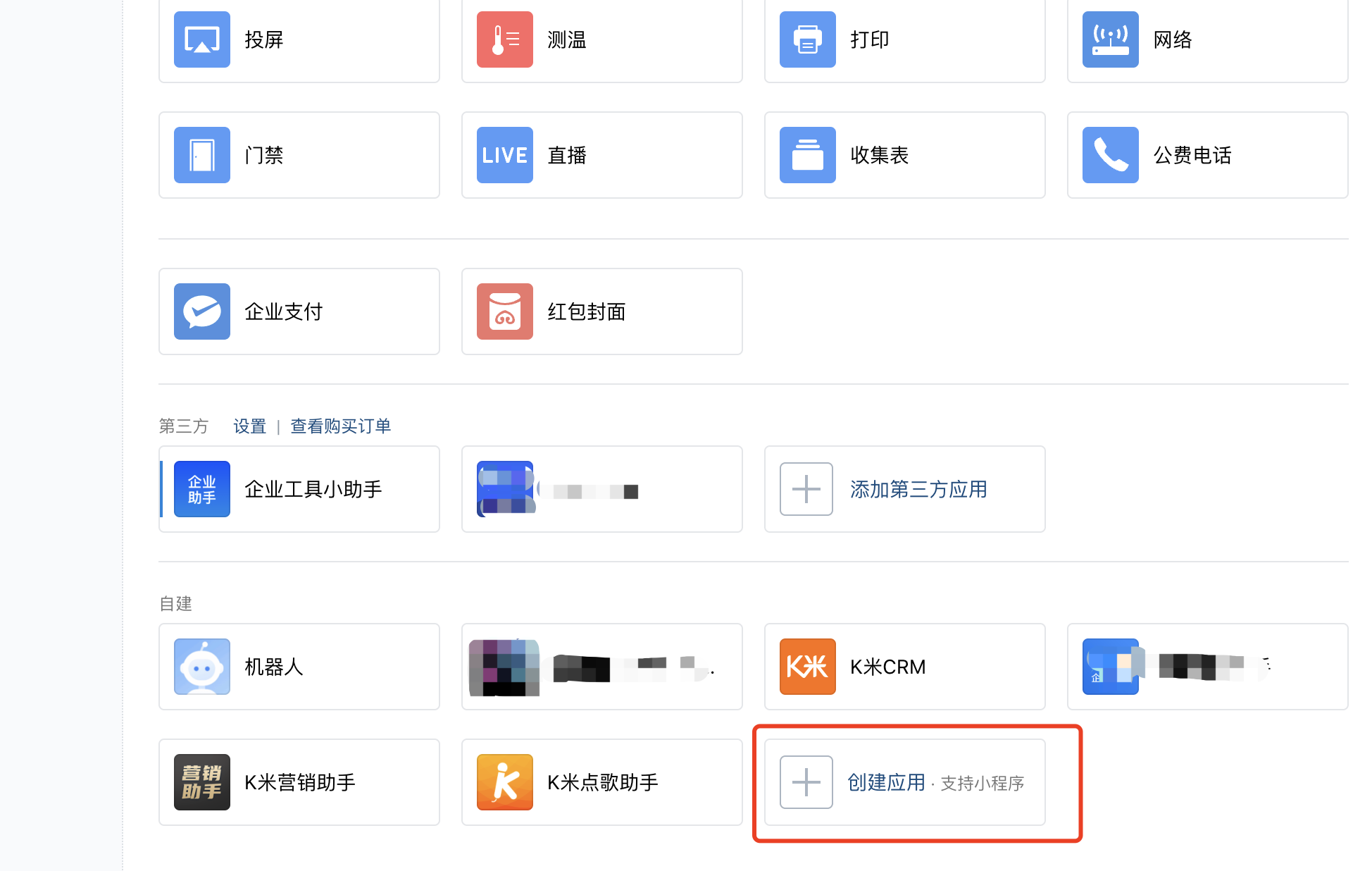Select the 网络 router icon
The height and width of the screenshot is (871, 1372).
point(1110,39)
